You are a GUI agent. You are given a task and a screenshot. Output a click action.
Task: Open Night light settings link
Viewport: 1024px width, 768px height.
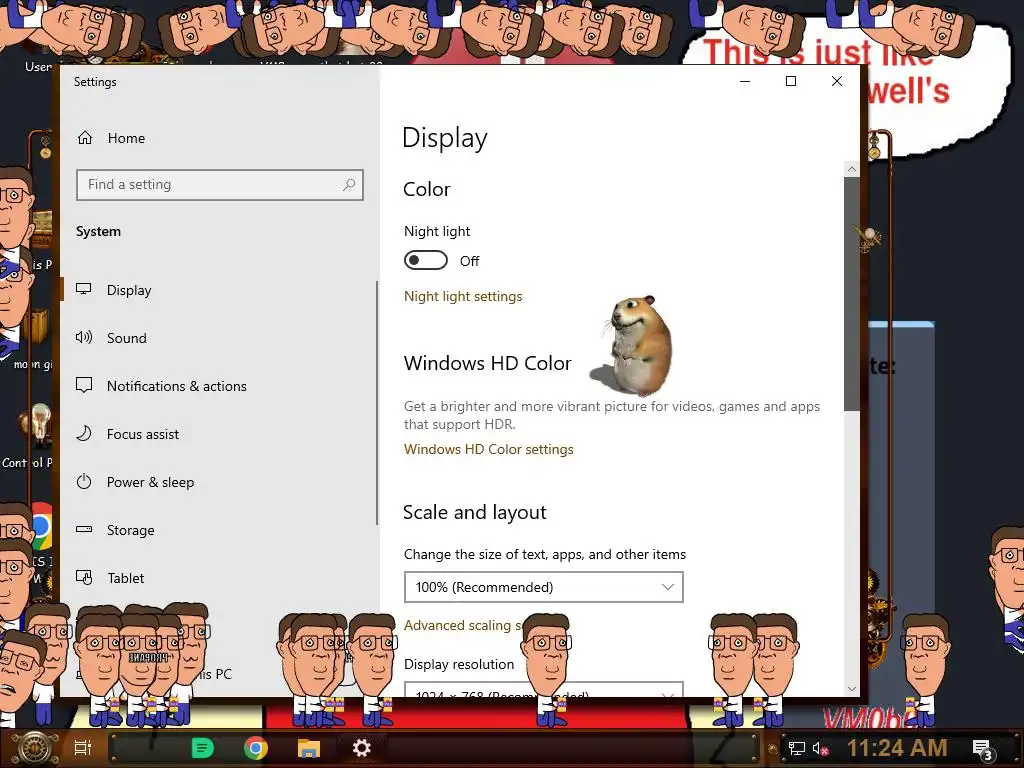click(x=463, y=296)
